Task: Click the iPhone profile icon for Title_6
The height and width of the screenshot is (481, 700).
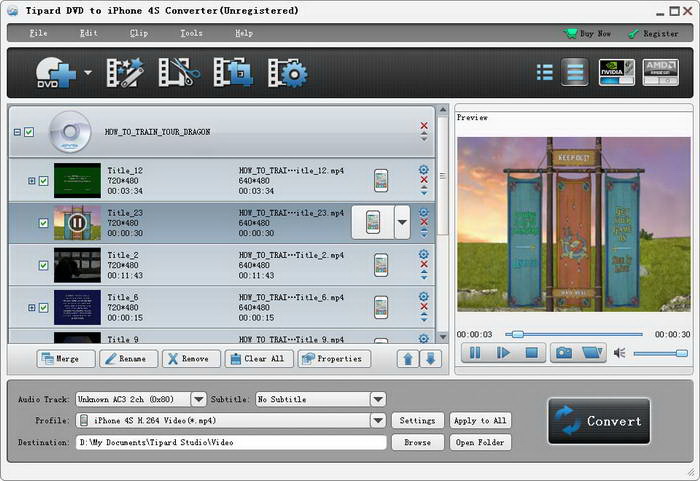Action: coord(381,307)
